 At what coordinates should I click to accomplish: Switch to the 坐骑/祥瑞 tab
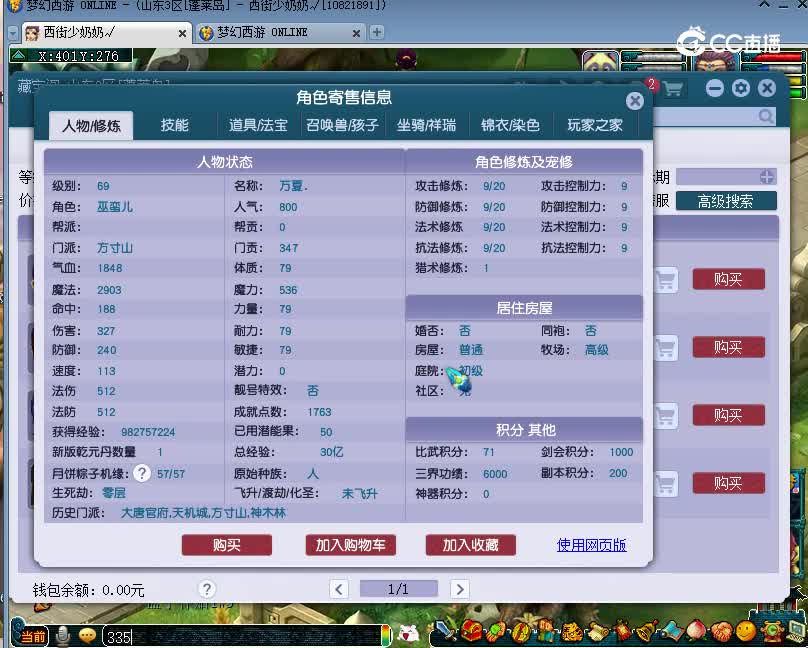pyautogui.click(x=426, y=125)
